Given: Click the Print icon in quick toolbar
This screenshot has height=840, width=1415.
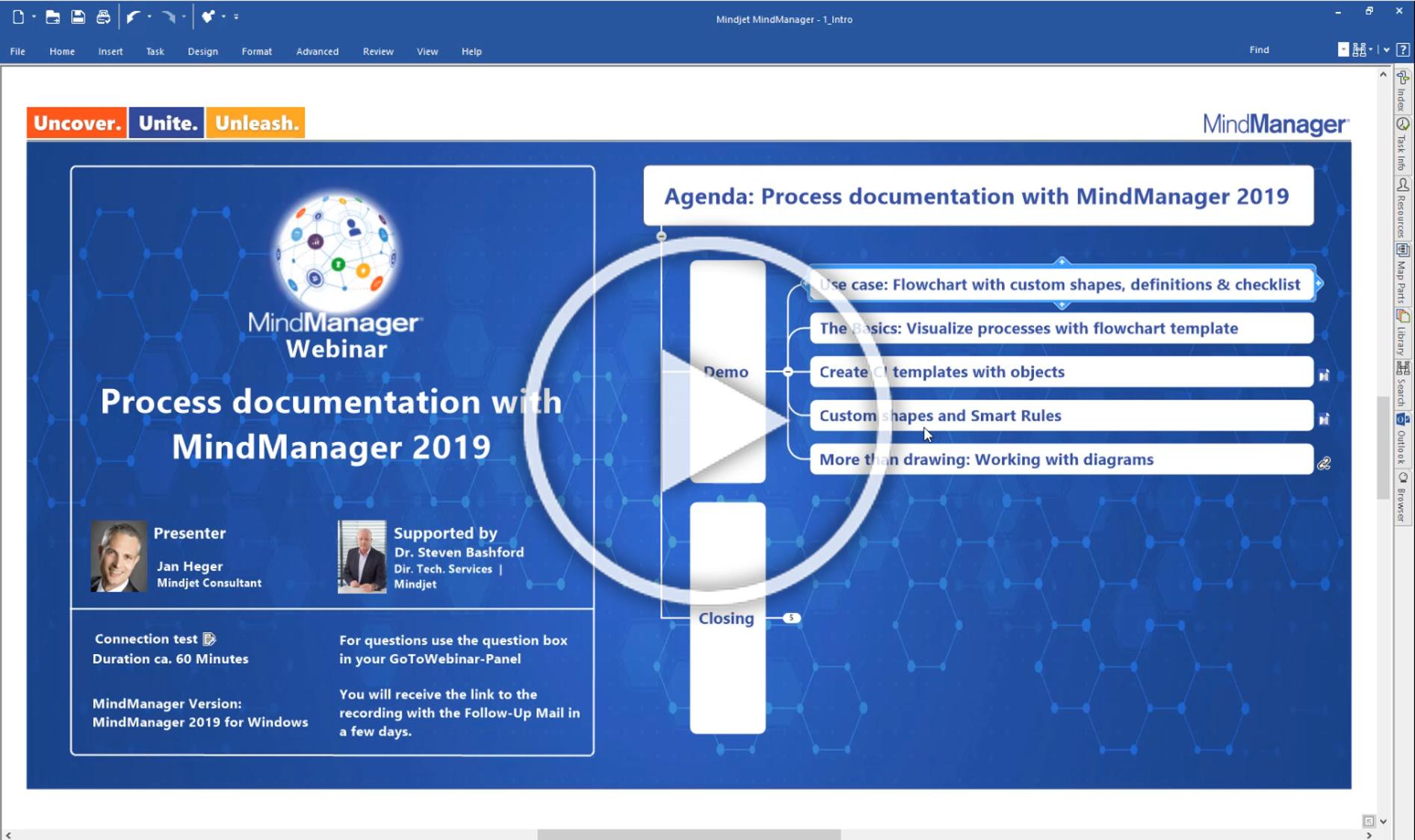Looking at the screenshot, I should coord(103,16).
